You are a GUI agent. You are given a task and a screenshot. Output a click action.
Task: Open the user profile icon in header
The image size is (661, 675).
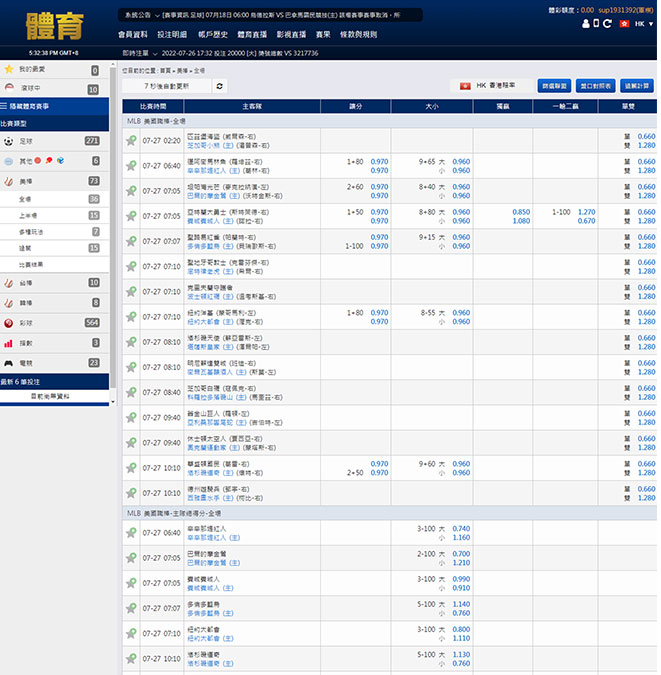[x=586, y=24]
